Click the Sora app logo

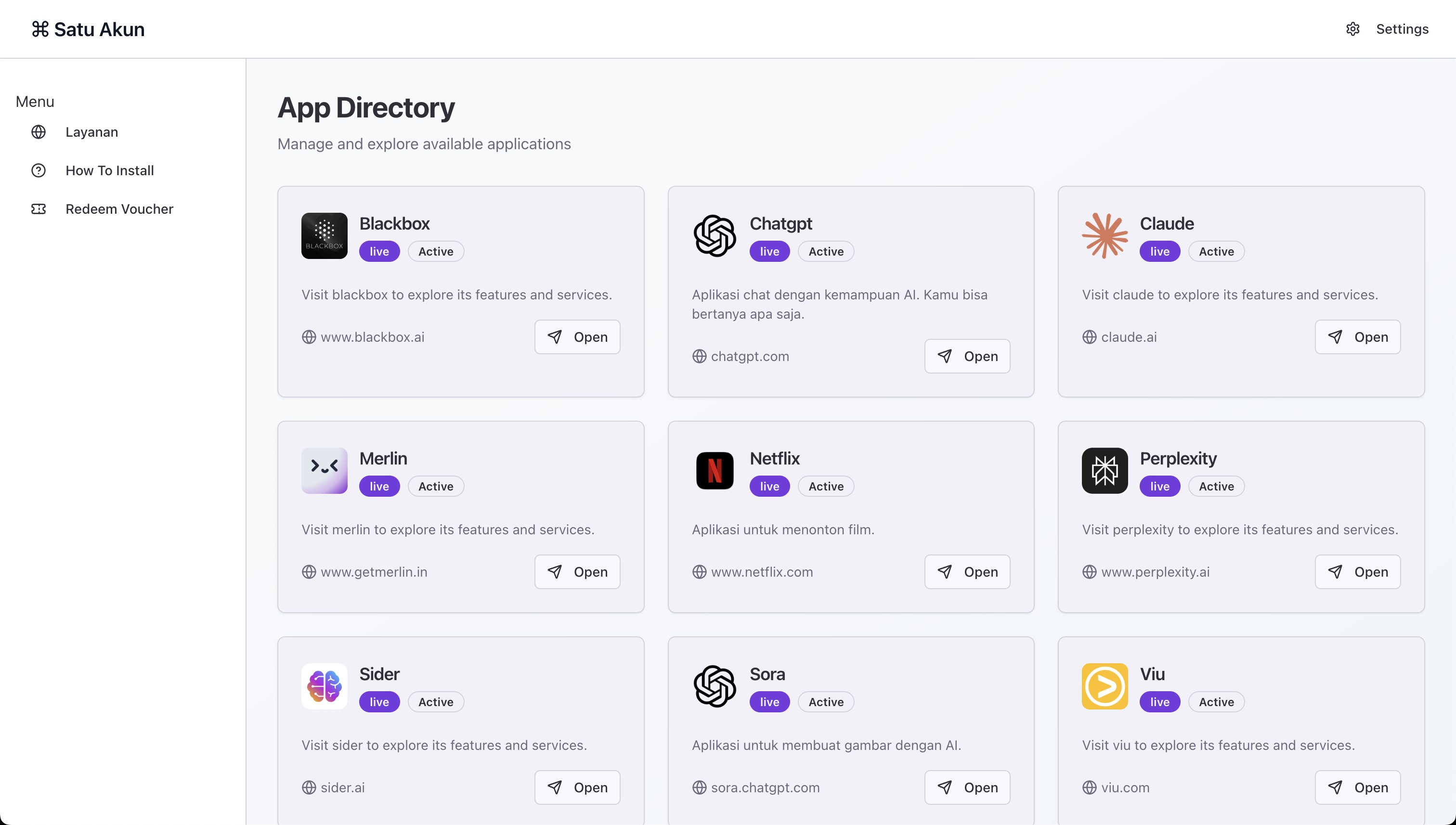(715, 686)
